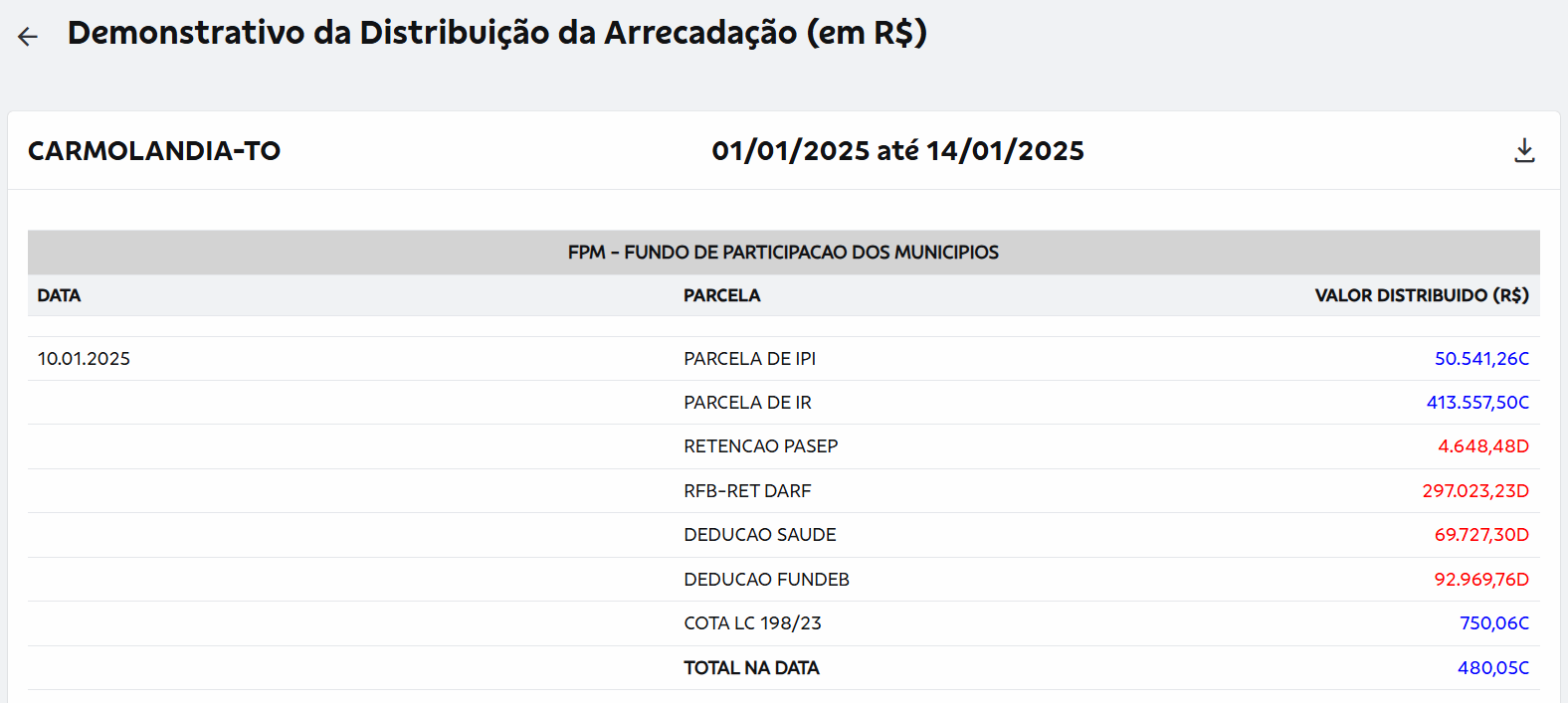Click the DEDUCAO FUNDEB value 92.969,76D
The width and height of the screenshot is (1568, 703).
[x=1480, y=580]
